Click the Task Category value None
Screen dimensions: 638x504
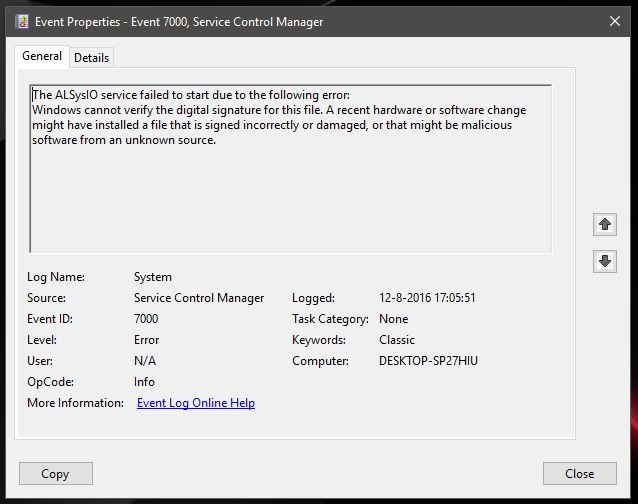click(x=394, y=319)
